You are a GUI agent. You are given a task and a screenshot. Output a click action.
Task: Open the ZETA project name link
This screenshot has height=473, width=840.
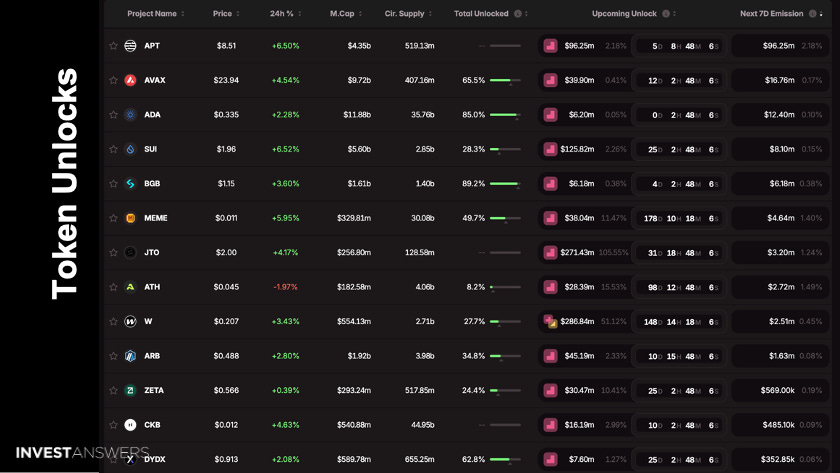pyautogui.click(x=154, y=391)
